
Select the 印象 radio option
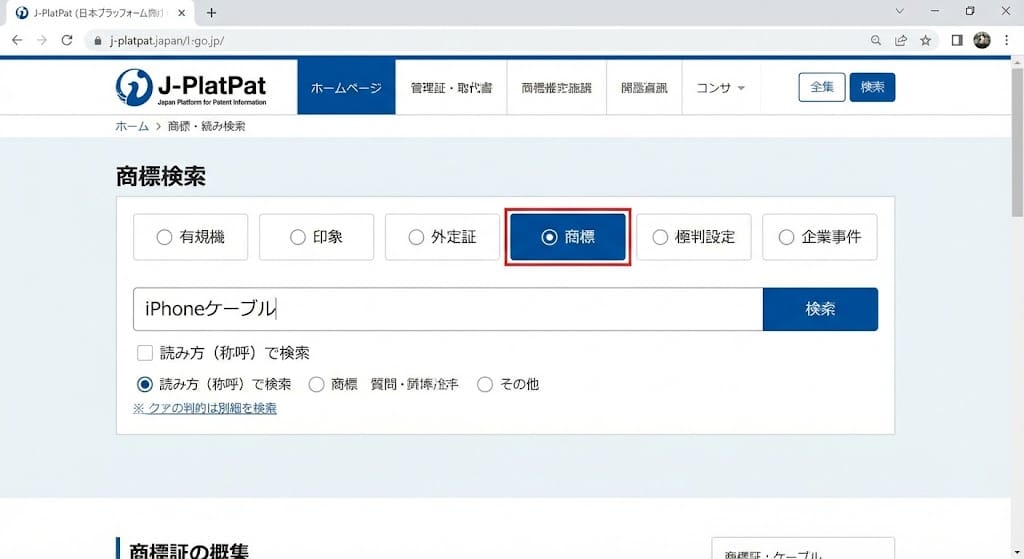tap(317, 237)
